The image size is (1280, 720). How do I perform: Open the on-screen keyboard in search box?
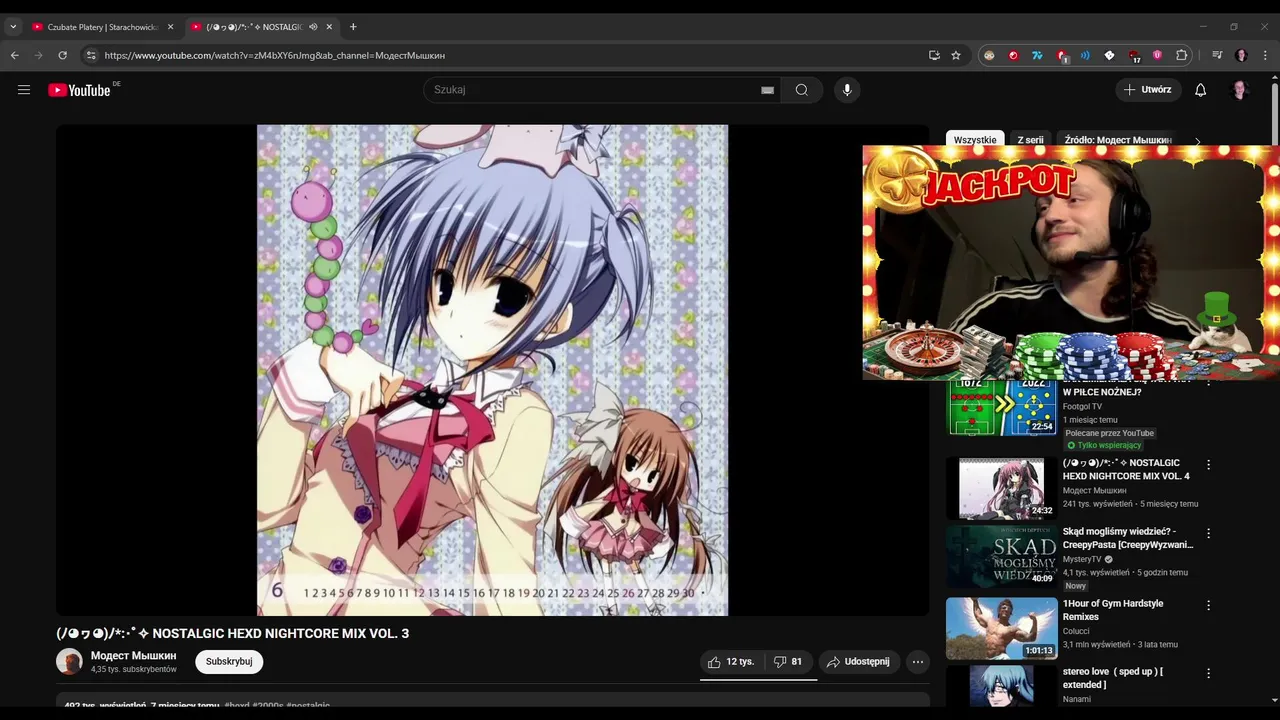(x=767, y=90)
